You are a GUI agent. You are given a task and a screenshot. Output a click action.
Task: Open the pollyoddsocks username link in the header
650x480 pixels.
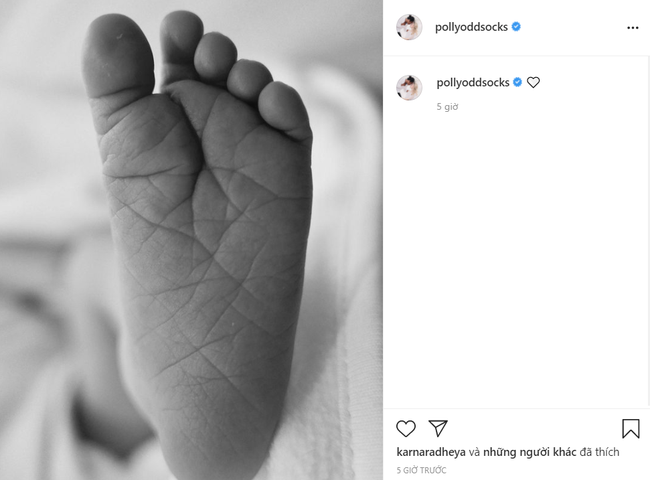(471, 27)
